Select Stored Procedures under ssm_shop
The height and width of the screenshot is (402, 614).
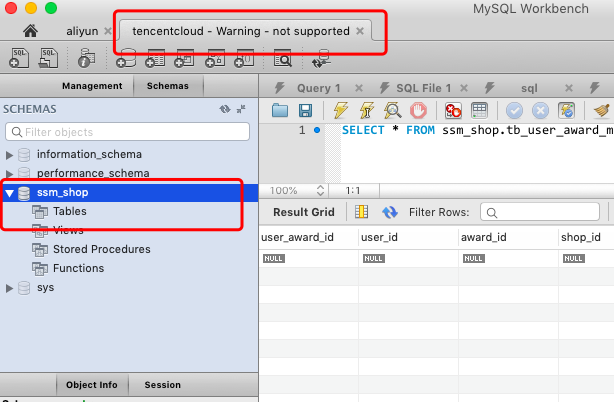click(102, 249)
